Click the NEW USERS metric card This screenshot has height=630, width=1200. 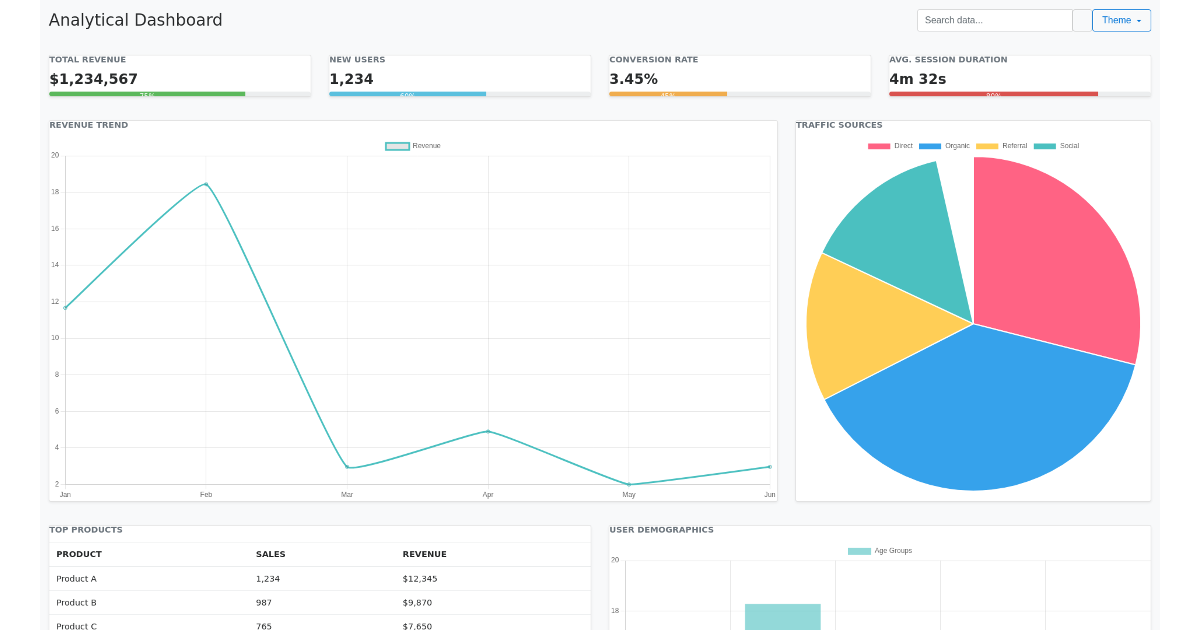click(x=459, y=74)
